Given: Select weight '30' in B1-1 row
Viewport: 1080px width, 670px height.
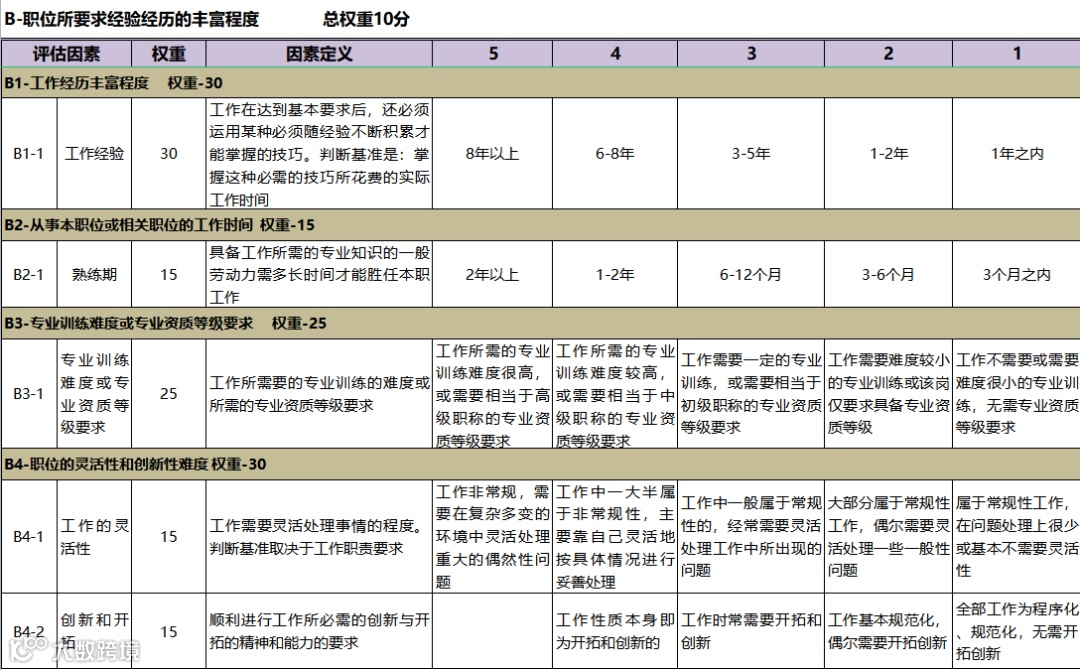Looking at the screenshot, I should click(x=169, y=154).
